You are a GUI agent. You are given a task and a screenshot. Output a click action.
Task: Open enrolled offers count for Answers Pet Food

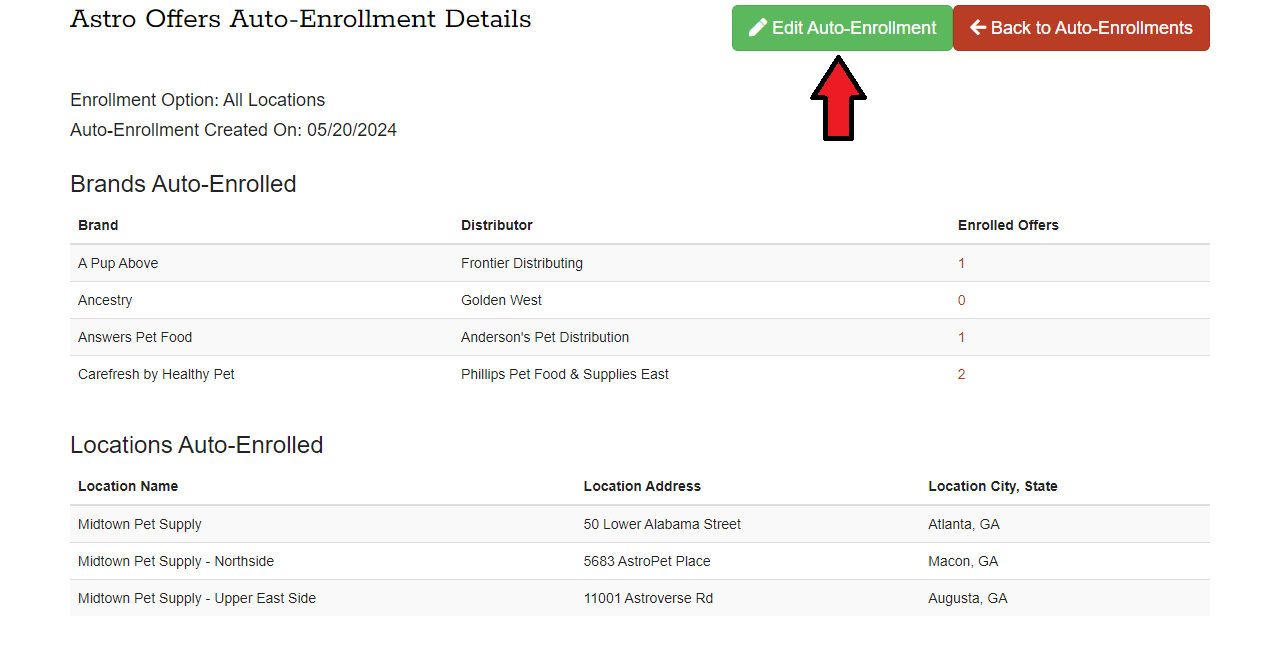click(961, 337)
